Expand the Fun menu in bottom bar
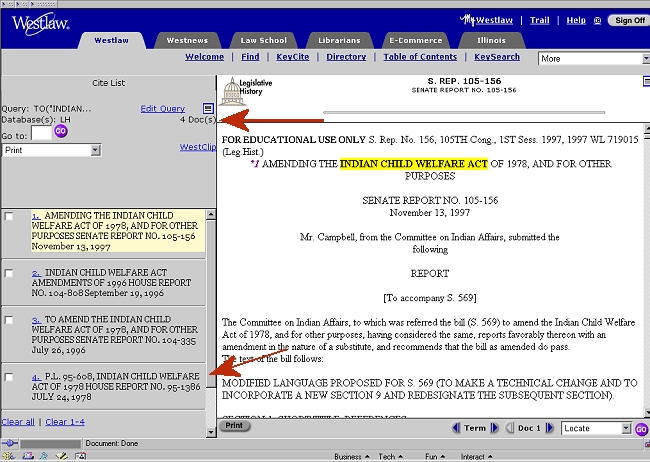Image resolution: width=650 pixels, height=462 pixels. click(x=435, y=457)
